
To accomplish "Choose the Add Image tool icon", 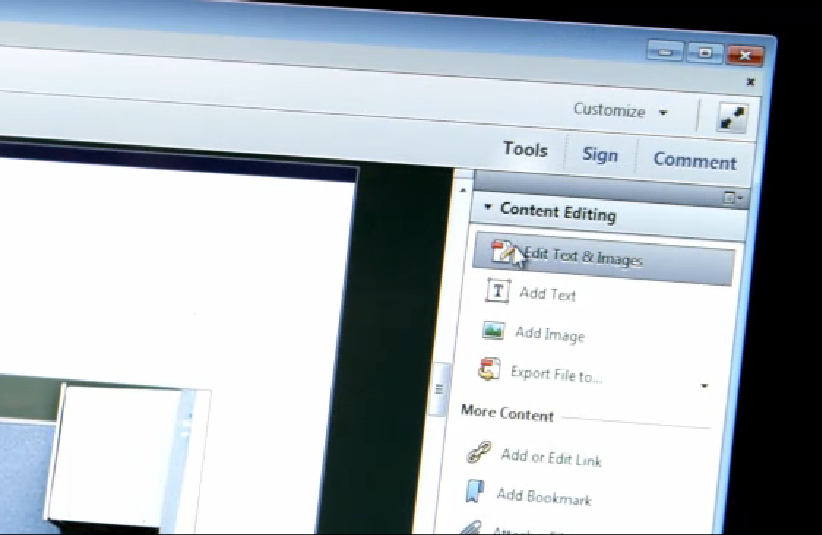I will [x=493, y=330].
